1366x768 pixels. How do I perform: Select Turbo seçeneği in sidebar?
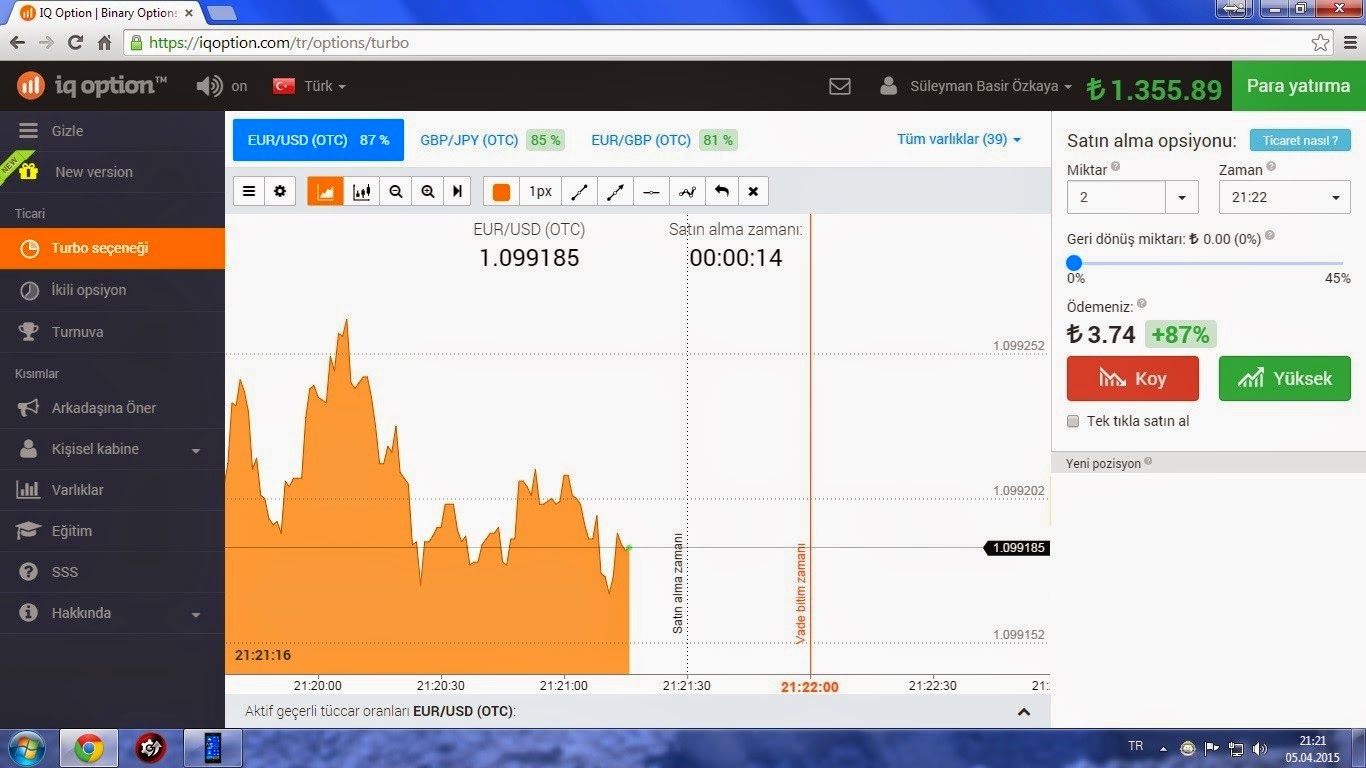(112, 248)
